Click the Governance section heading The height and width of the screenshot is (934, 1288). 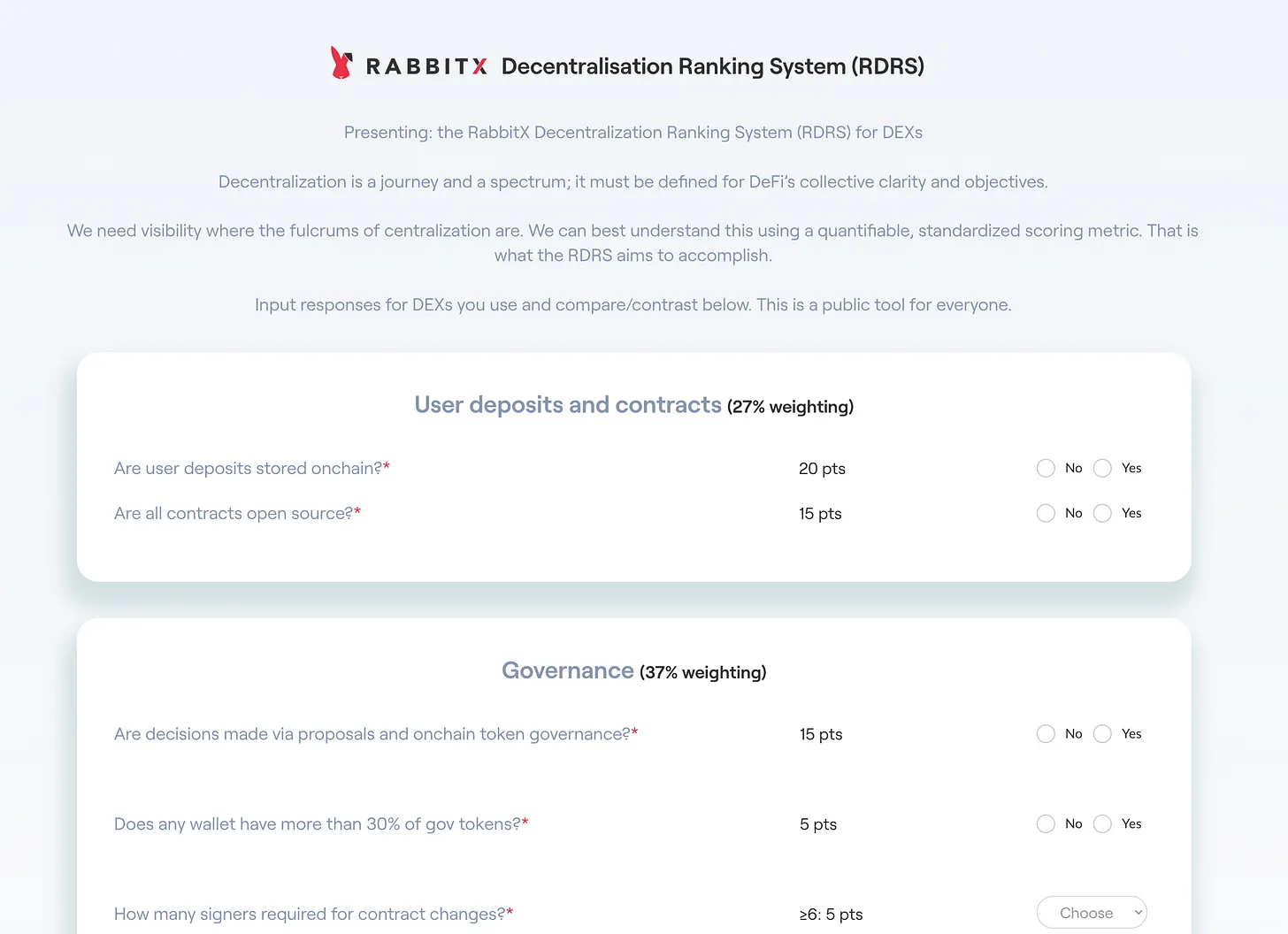(568, 671)
